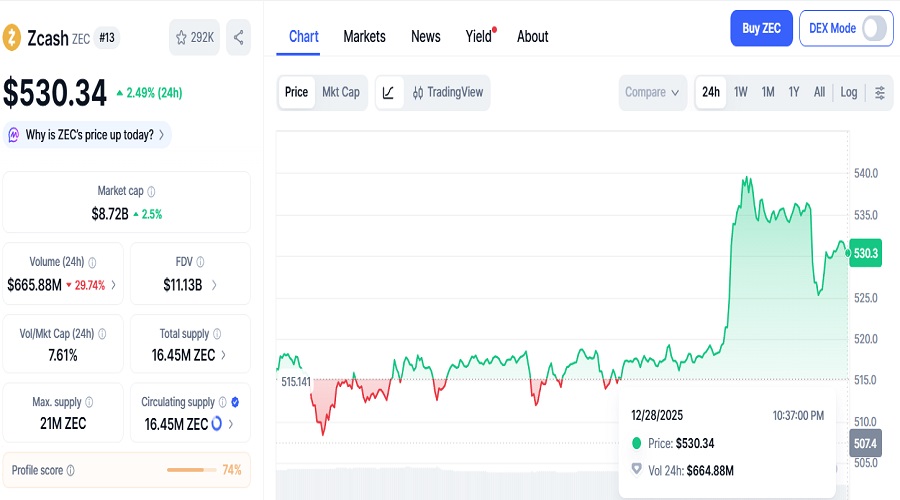
Task: Open the Yield tab
Action: point(479,37)
